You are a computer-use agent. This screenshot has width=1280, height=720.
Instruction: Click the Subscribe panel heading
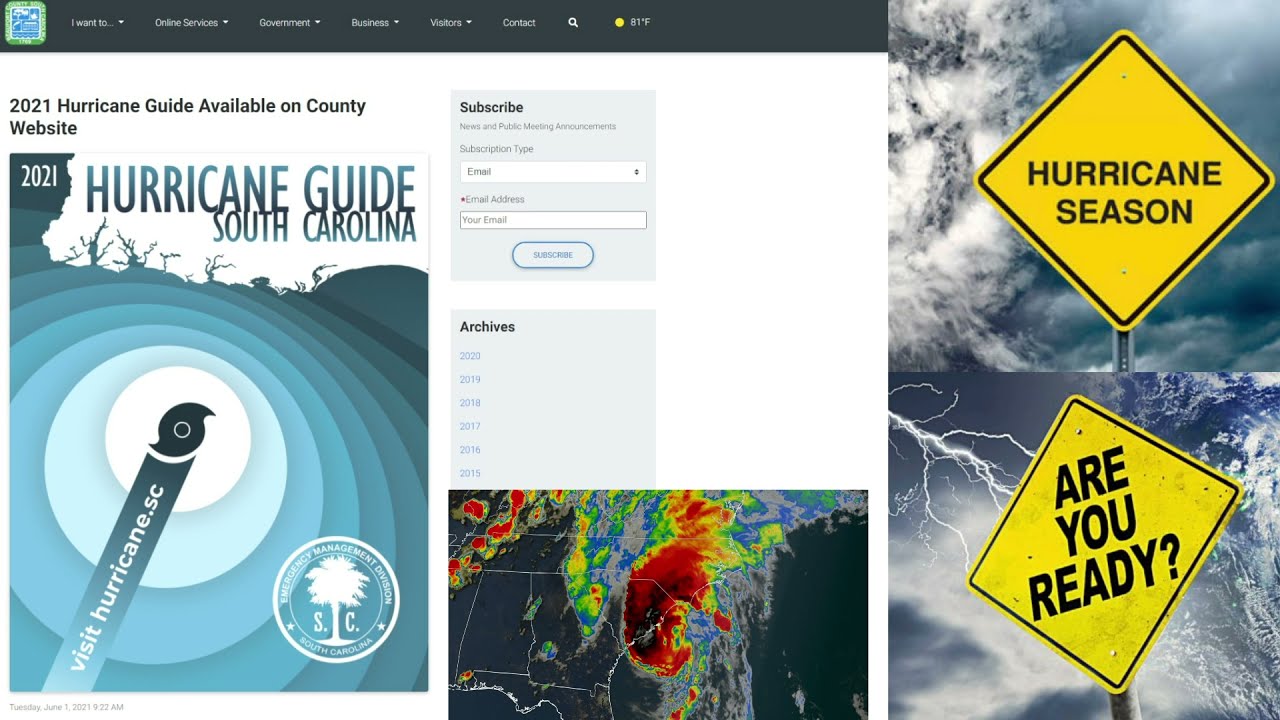(491, 107)
